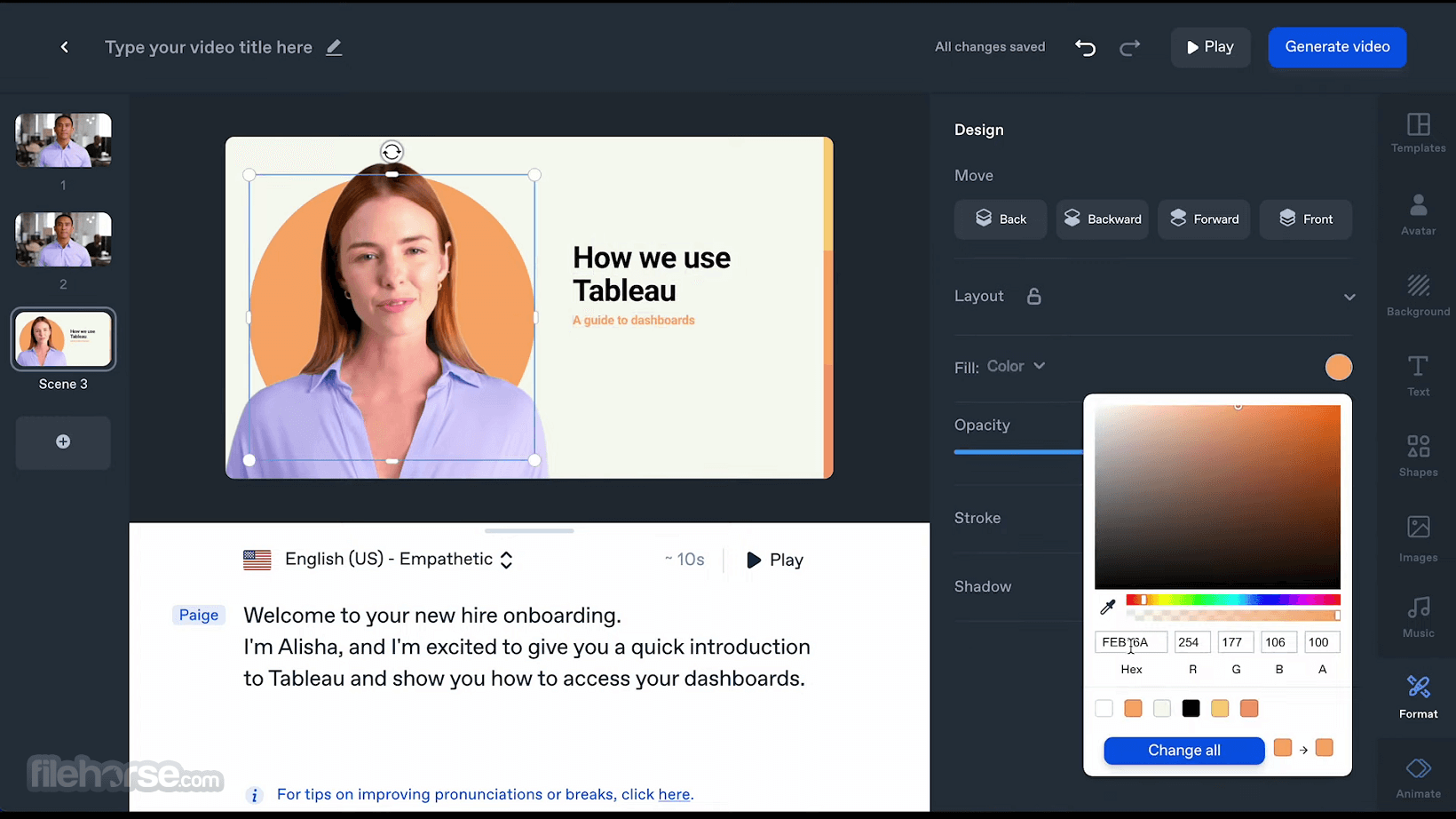Expand the Layout section chevron
This screenshot has width=1456, height=819.
[1349, 297]
